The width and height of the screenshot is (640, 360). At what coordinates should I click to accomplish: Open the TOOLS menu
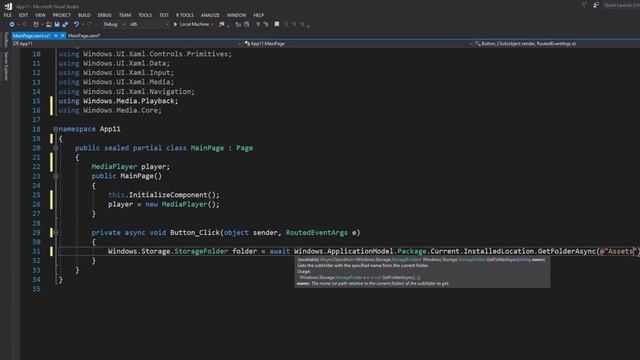click(145, 15)
